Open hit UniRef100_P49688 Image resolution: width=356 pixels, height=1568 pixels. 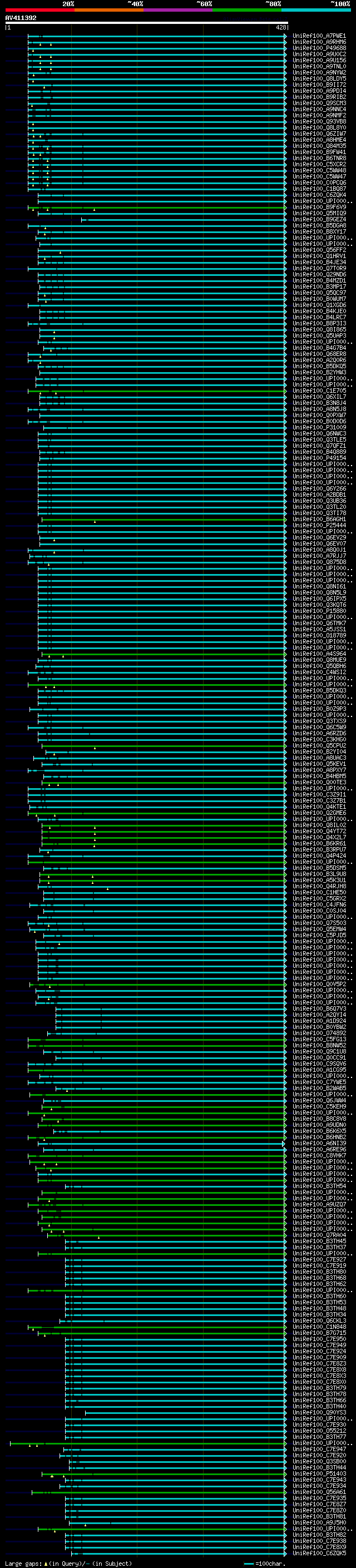coord(319,49)
